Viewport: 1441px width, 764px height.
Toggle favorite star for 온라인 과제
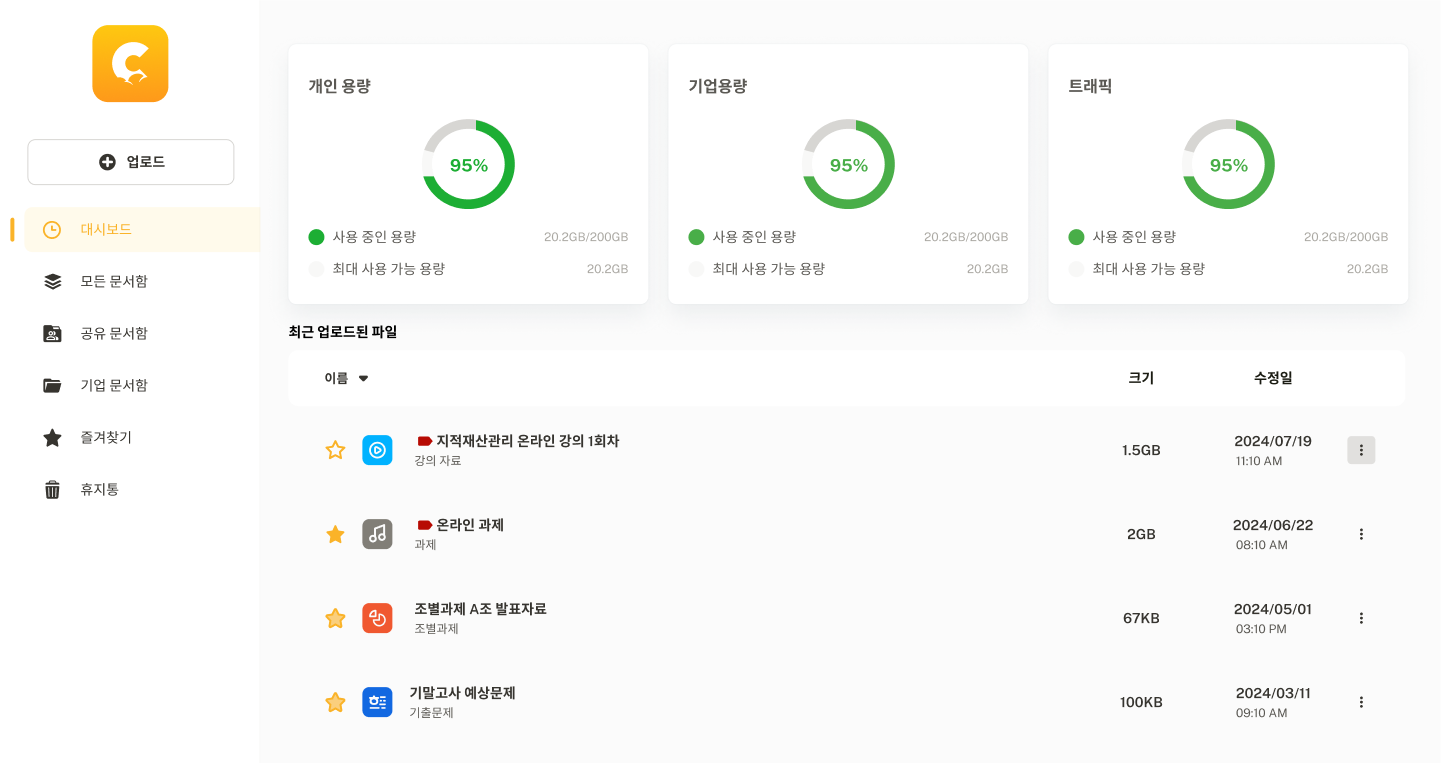(x=336, y=535)
